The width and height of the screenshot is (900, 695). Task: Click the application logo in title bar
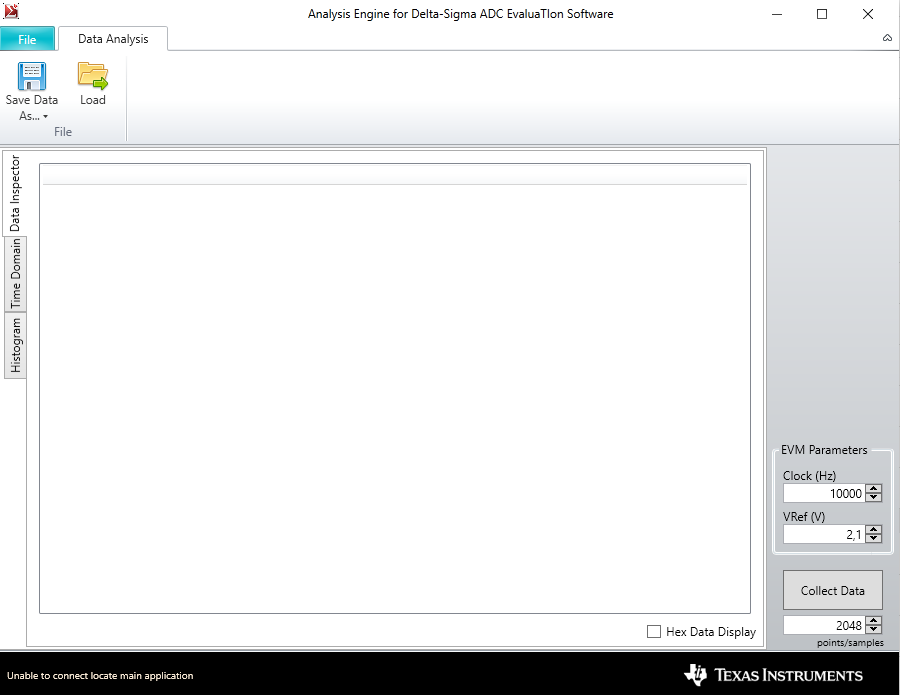[x=11, y=11]
